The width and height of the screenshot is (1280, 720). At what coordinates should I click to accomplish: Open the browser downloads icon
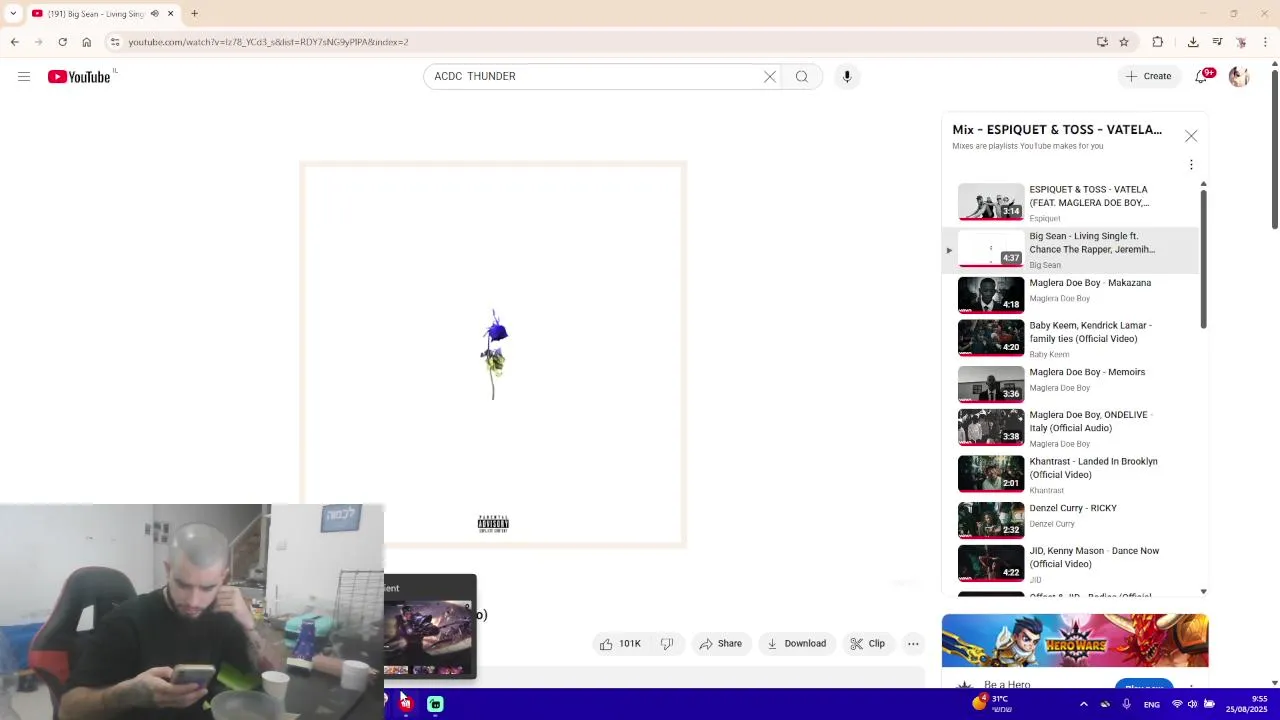click(1193, 42)
